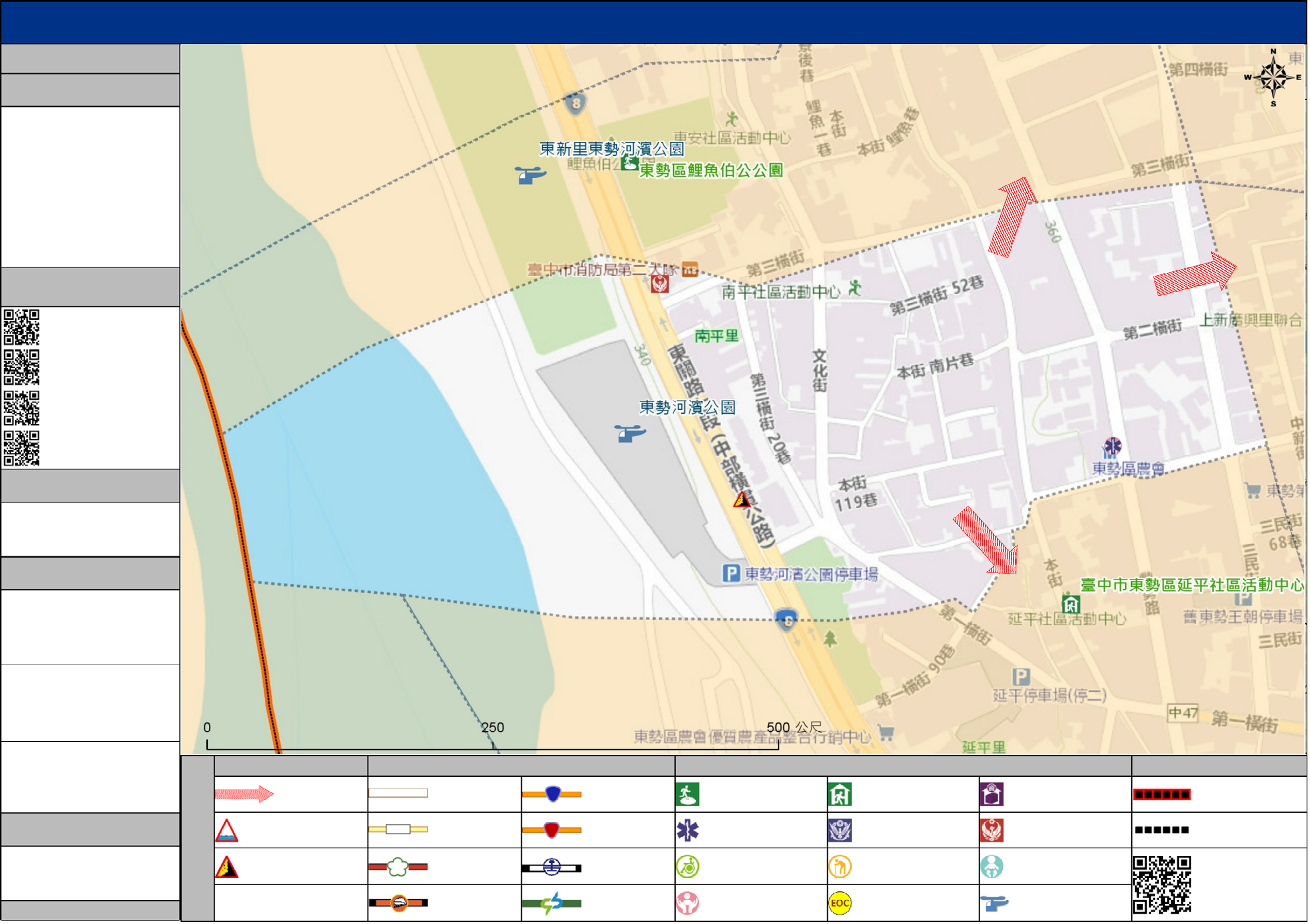Click the purple house legend icon
1310x924 pixels.
click(x=992, y=794)
